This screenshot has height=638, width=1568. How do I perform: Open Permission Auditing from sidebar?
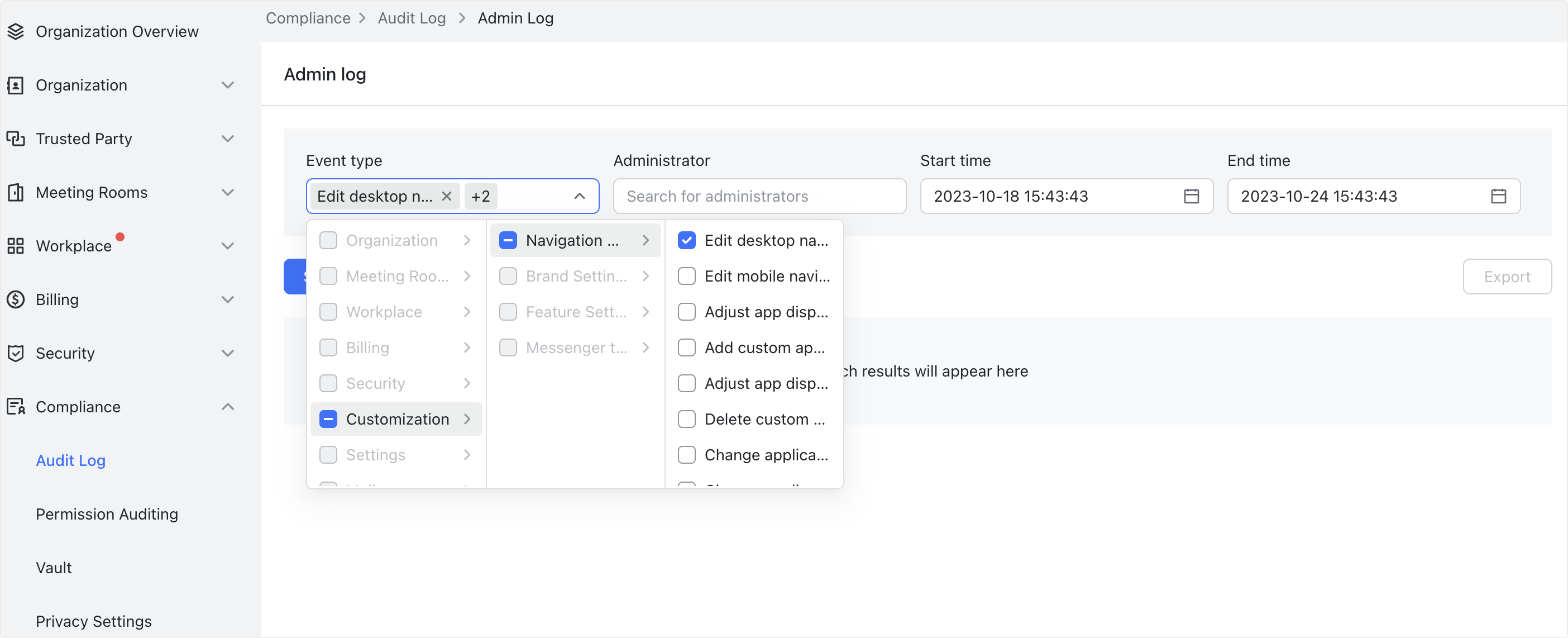point(107,514)
